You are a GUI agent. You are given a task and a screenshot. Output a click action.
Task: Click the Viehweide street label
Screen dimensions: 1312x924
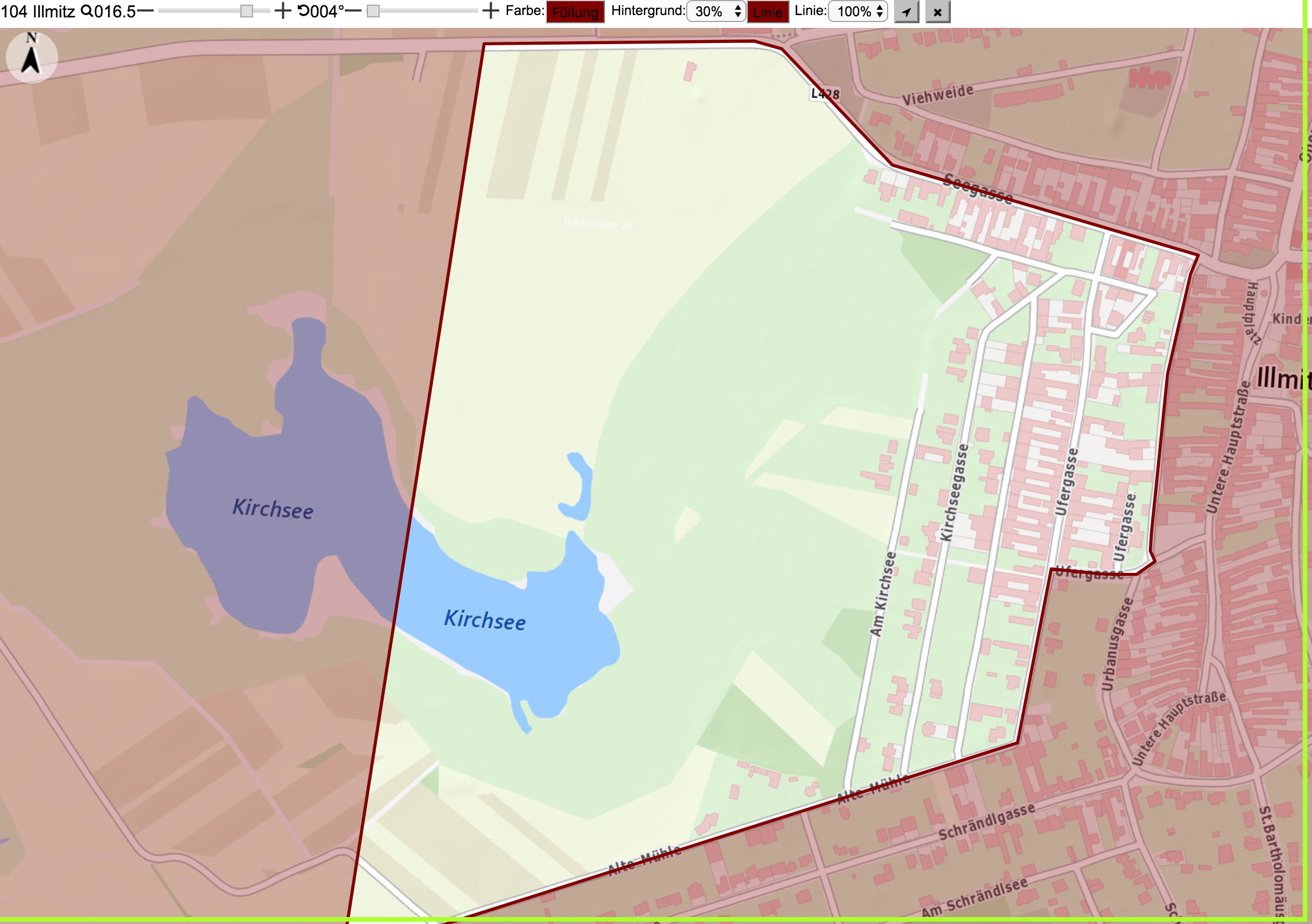pos(938,95)
